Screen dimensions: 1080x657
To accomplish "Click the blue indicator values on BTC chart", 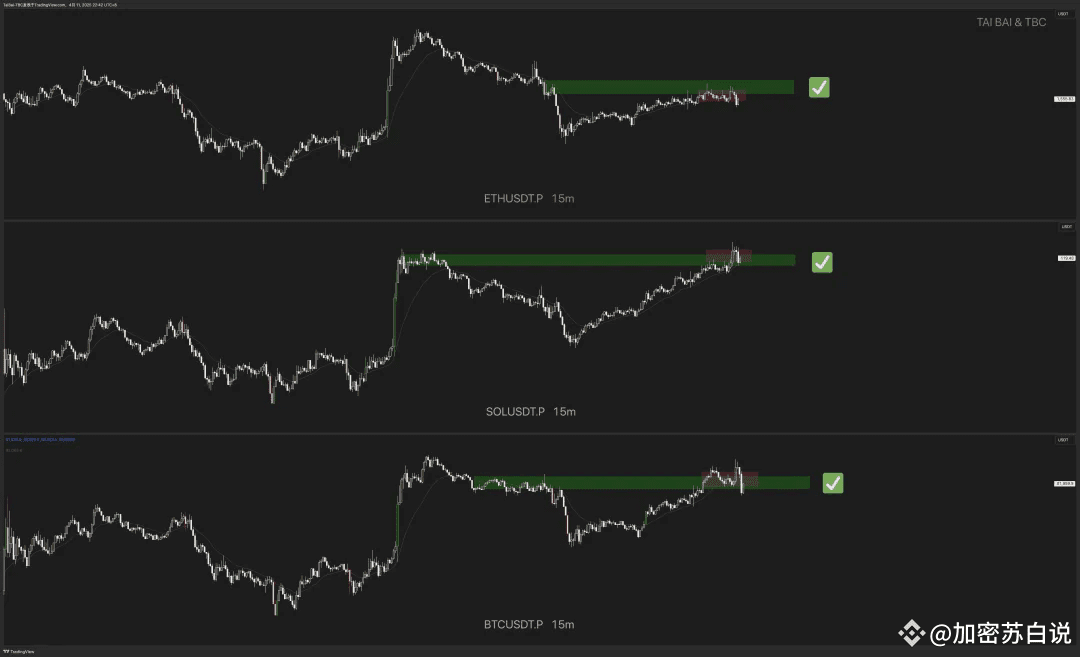I will click(x=40, y=439).
